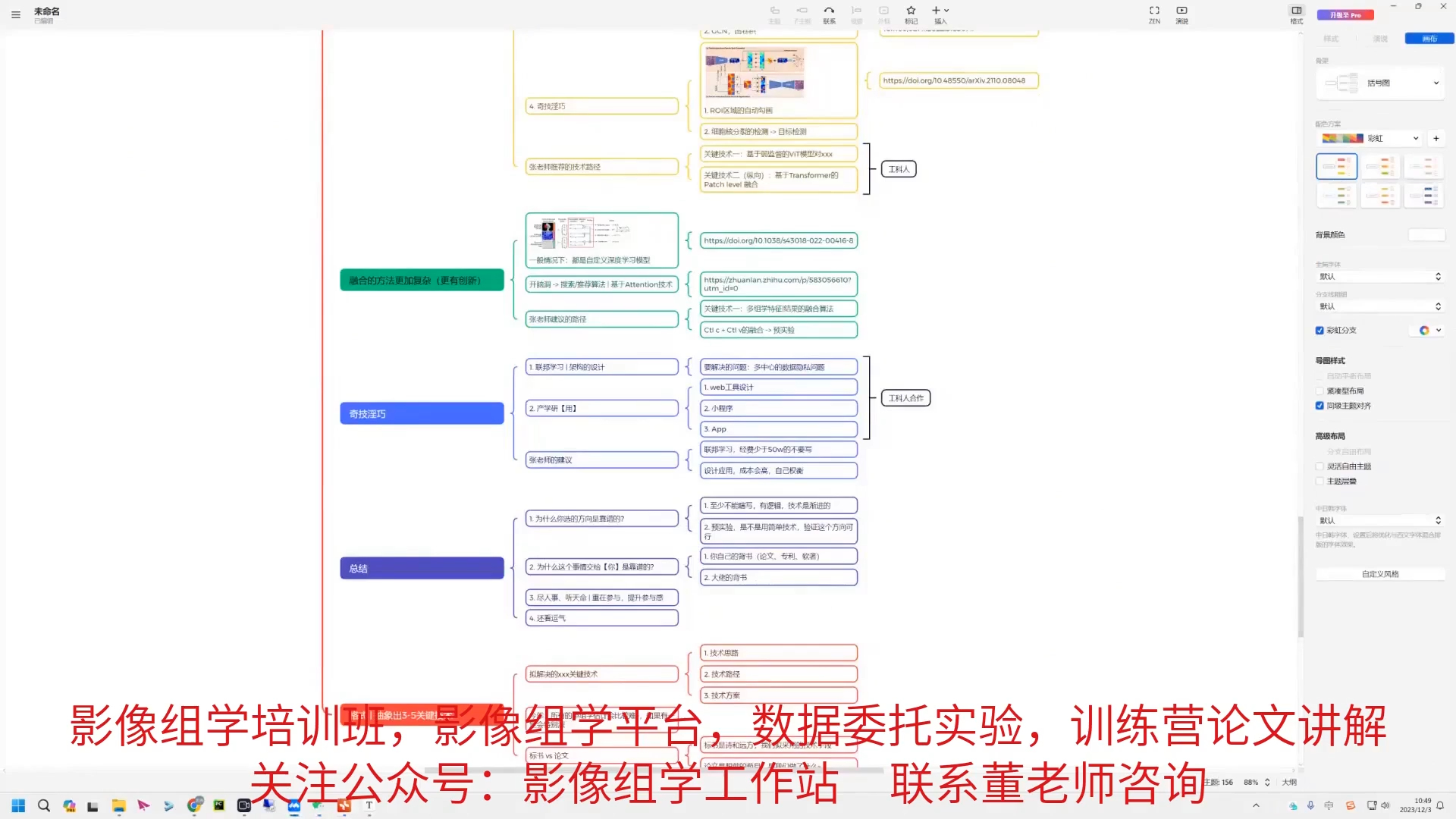This screenshot has height=819, width=1456.
Task: Click the 联系 (Relationship) toolbar icon
Action: [x=829, y=14]
